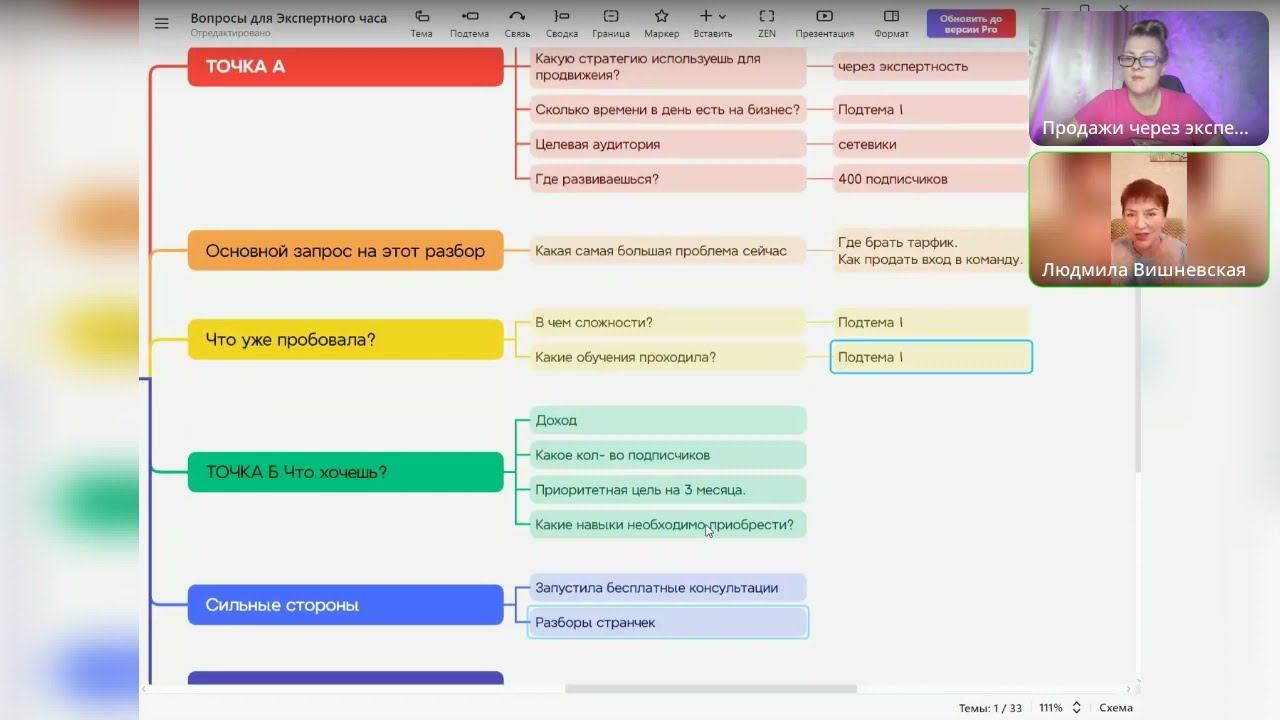Viewport: 1280px width, 720px height.
Task: Click the horizontal scrollbar thumb
Action: (x=711, y=689)
